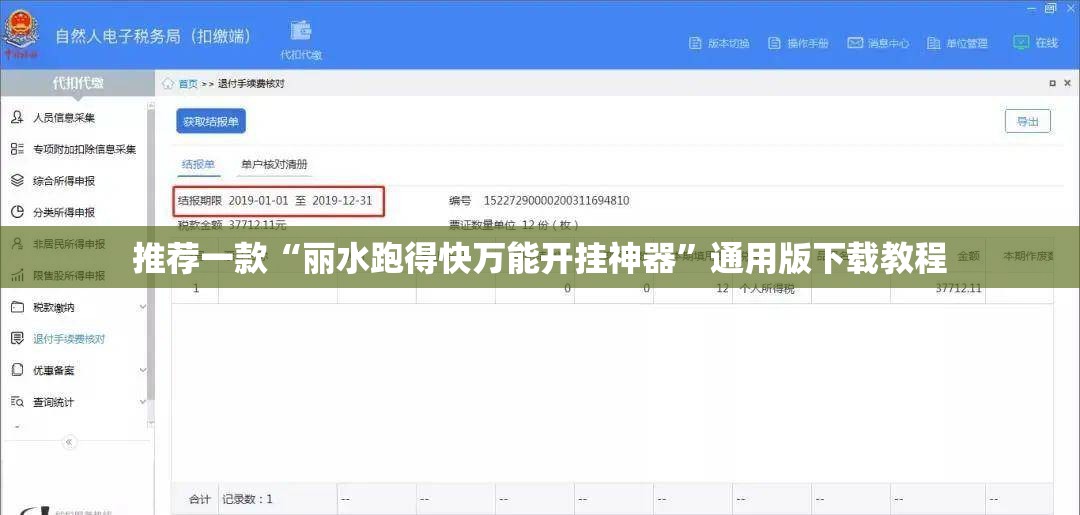Image resolution: width=1080 pixels, height=515 pixels.
Task: Collapse sidebar with double-arrow button
Action: (x=70, y=442)
